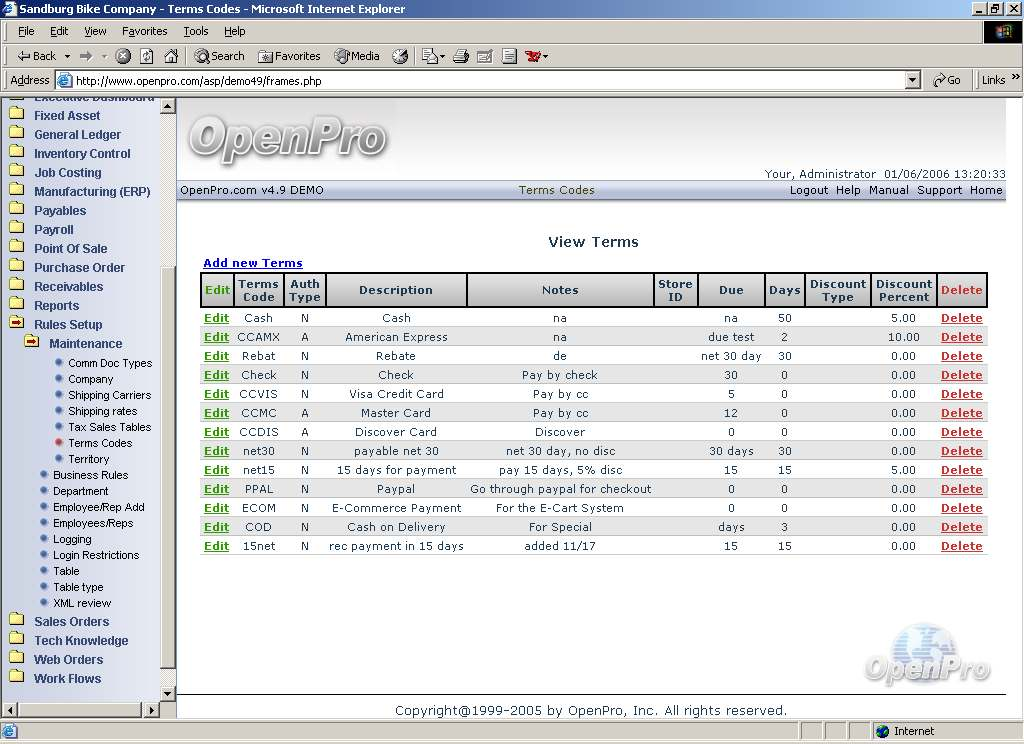Open the Favorites menu in menu bar
The width and height of the screenshot is (1024, 744).
[144, 31]
